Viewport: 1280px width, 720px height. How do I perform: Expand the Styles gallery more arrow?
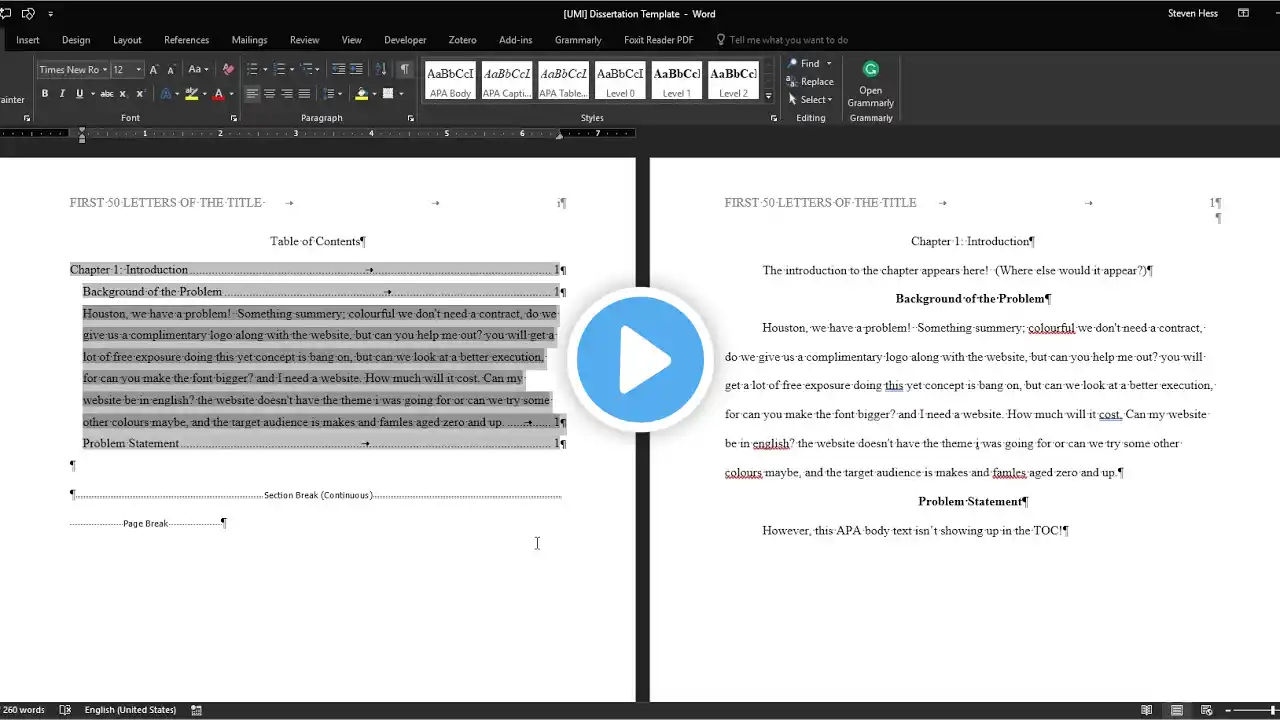coord(768,96)
